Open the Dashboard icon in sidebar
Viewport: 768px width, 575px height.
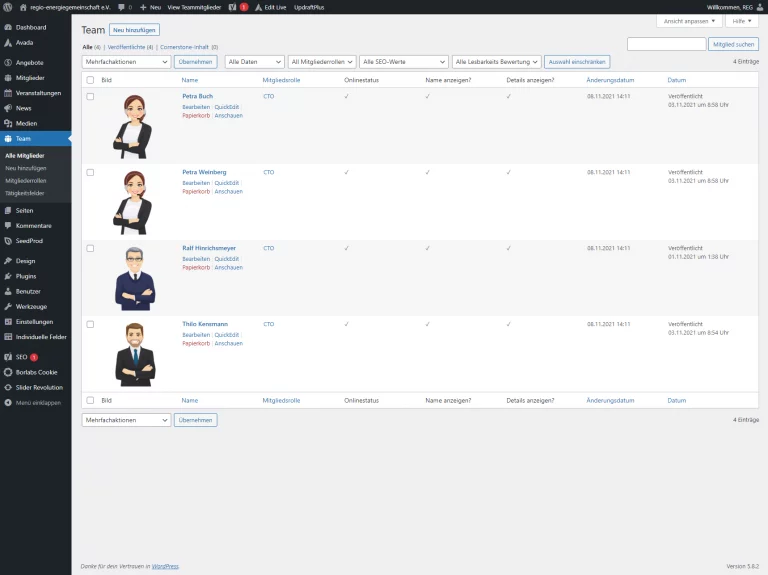pyautogui.click(x=8, y=27)
